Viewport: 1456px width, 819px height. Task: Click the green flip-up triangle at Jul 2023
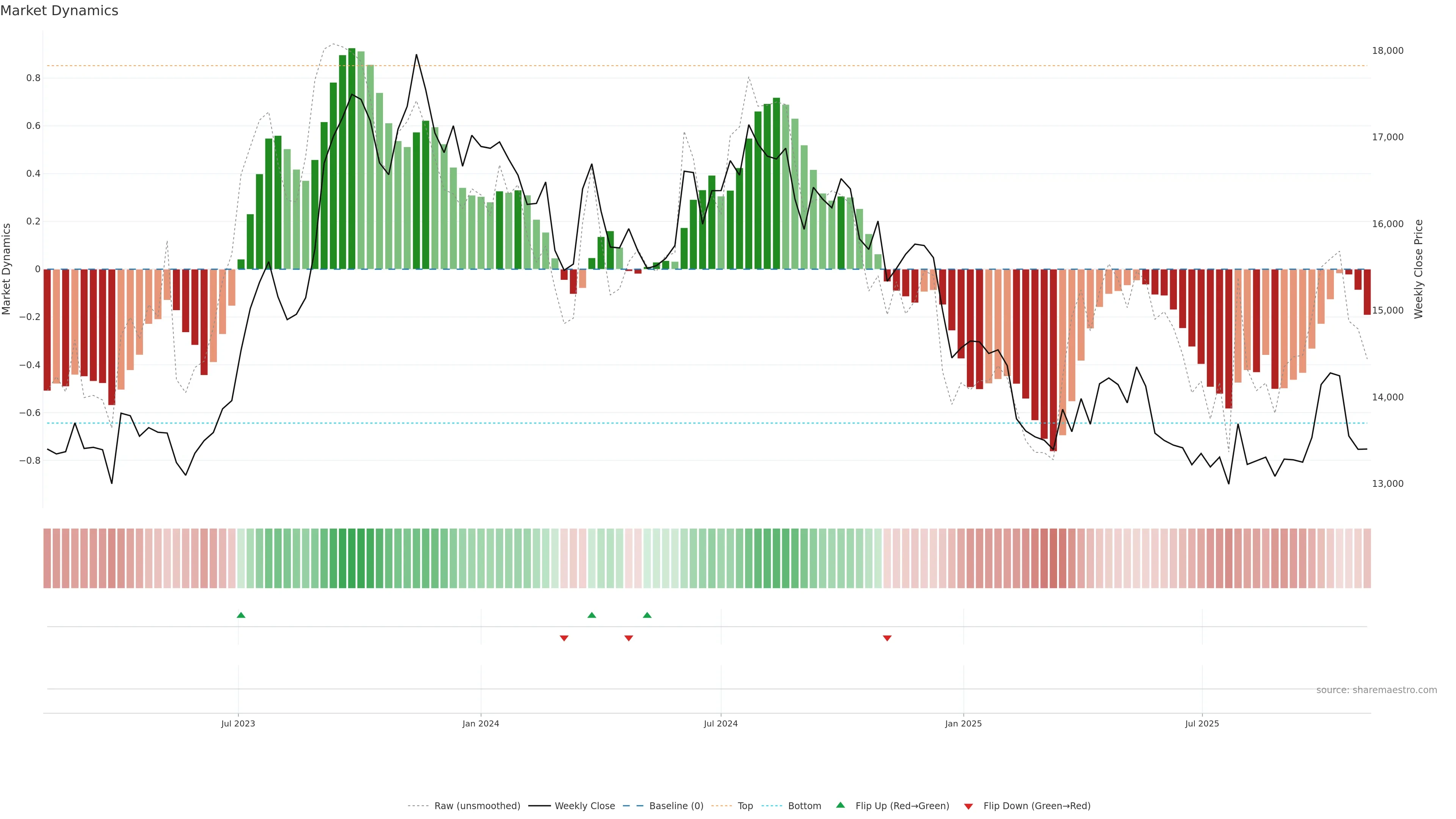[241, 615]
